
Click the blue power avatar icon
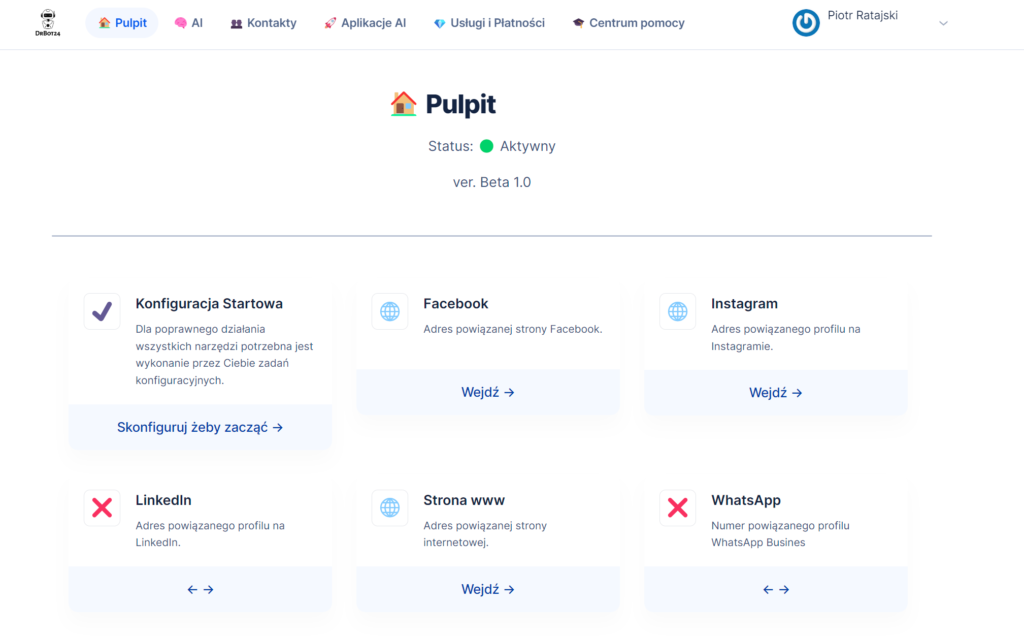point(805,23)
